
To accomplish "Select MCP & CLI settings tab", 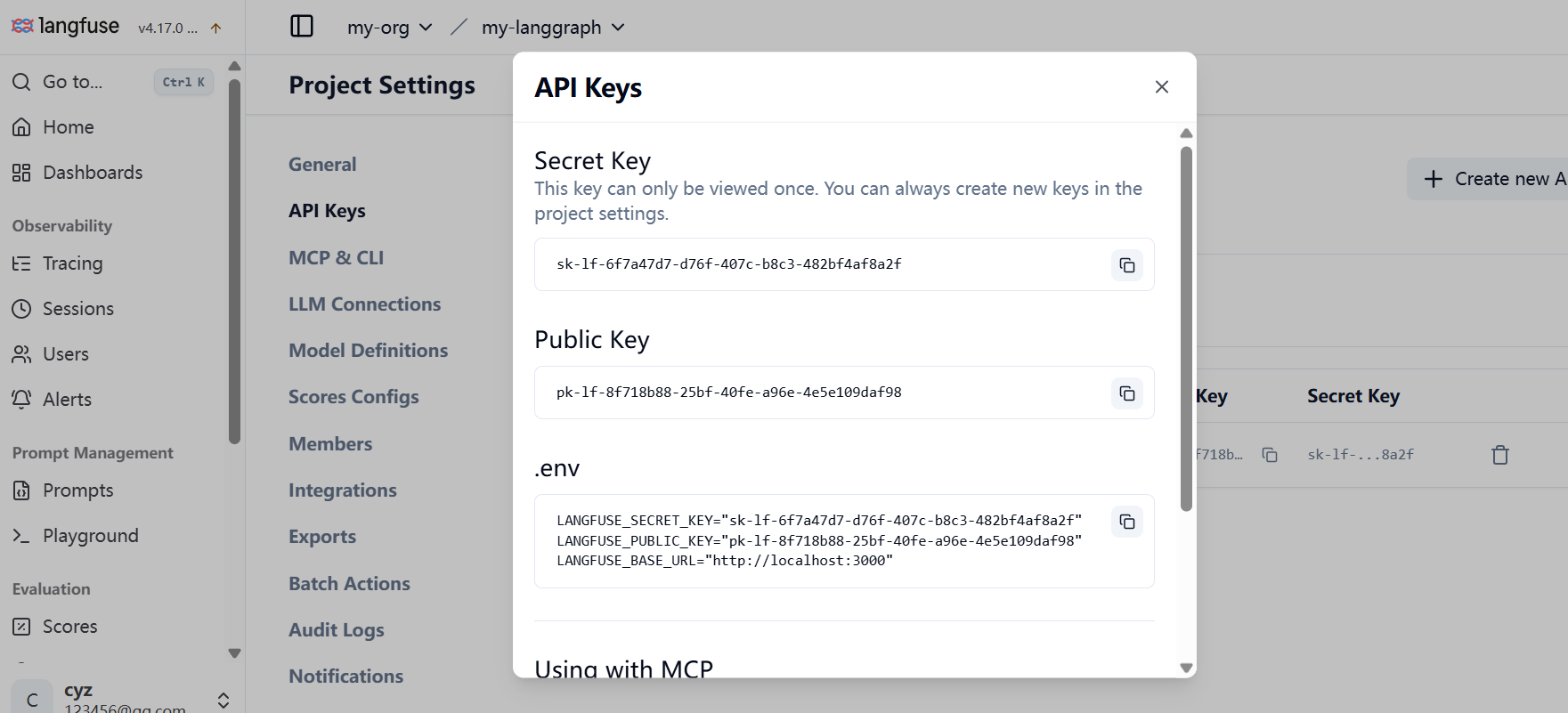I will point(336,258).
